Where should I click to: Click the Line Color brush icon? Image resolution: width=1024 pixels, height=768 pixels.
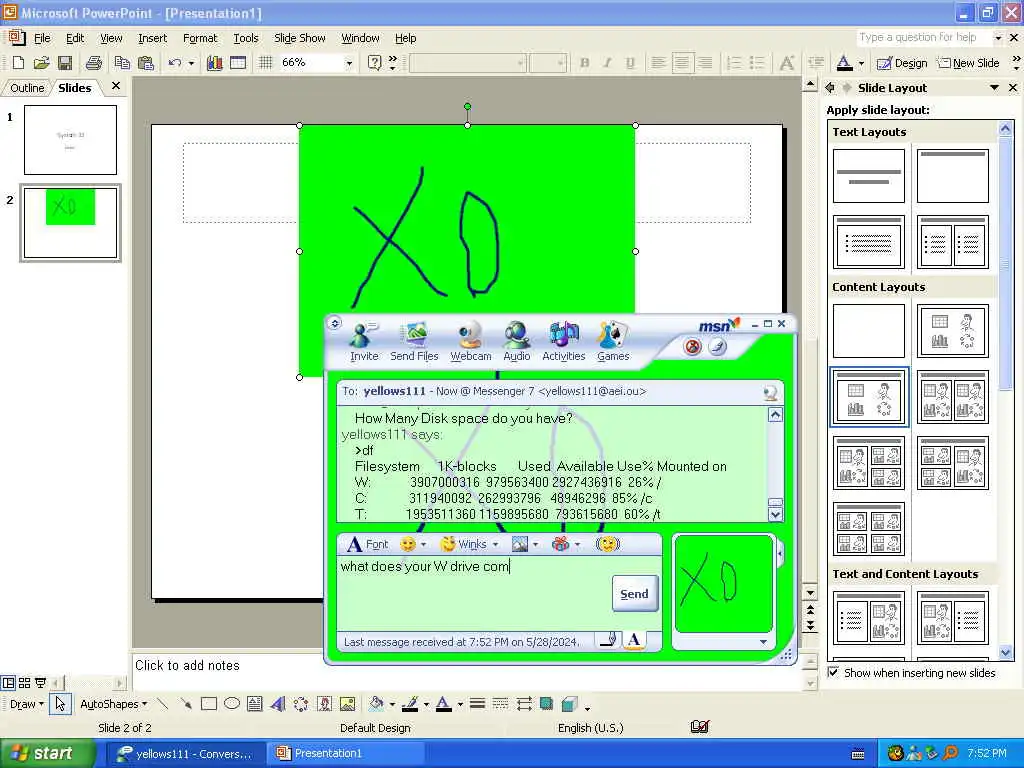tap(410, 704)
